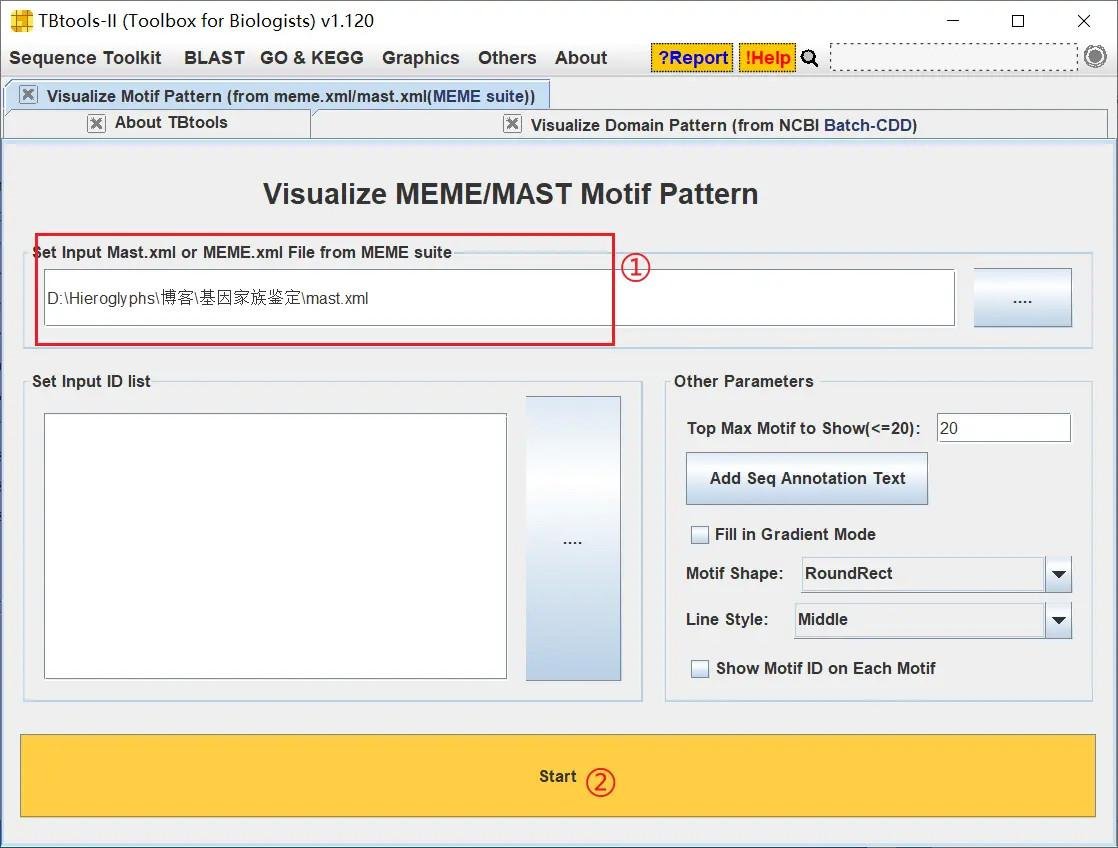
Task: Click the TBtools app icon in title bar
Action: coord(21,21)
